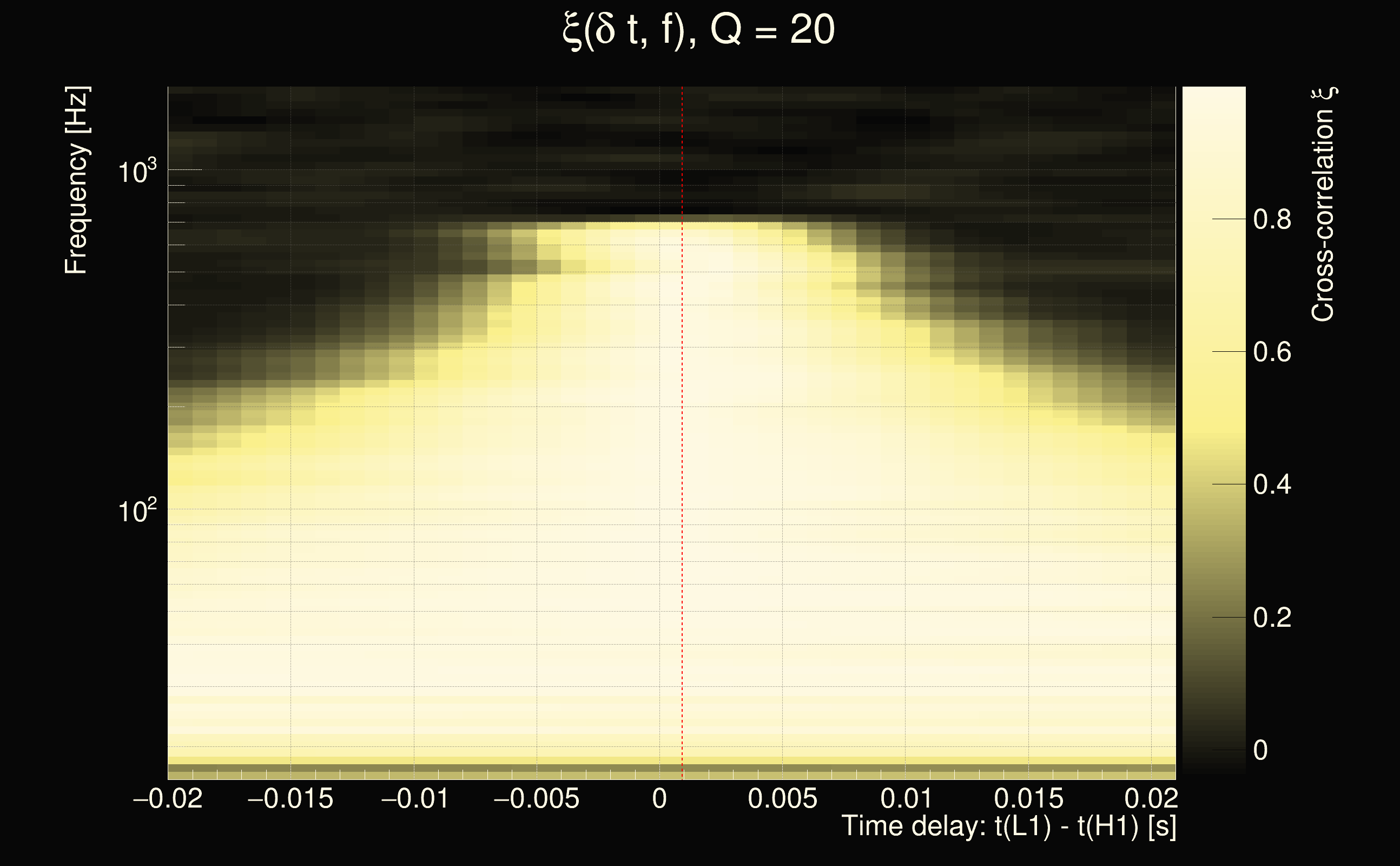Pick the brightest cream color at colorbar top
The image size is (1400, 866).
tap(1213, 95)
